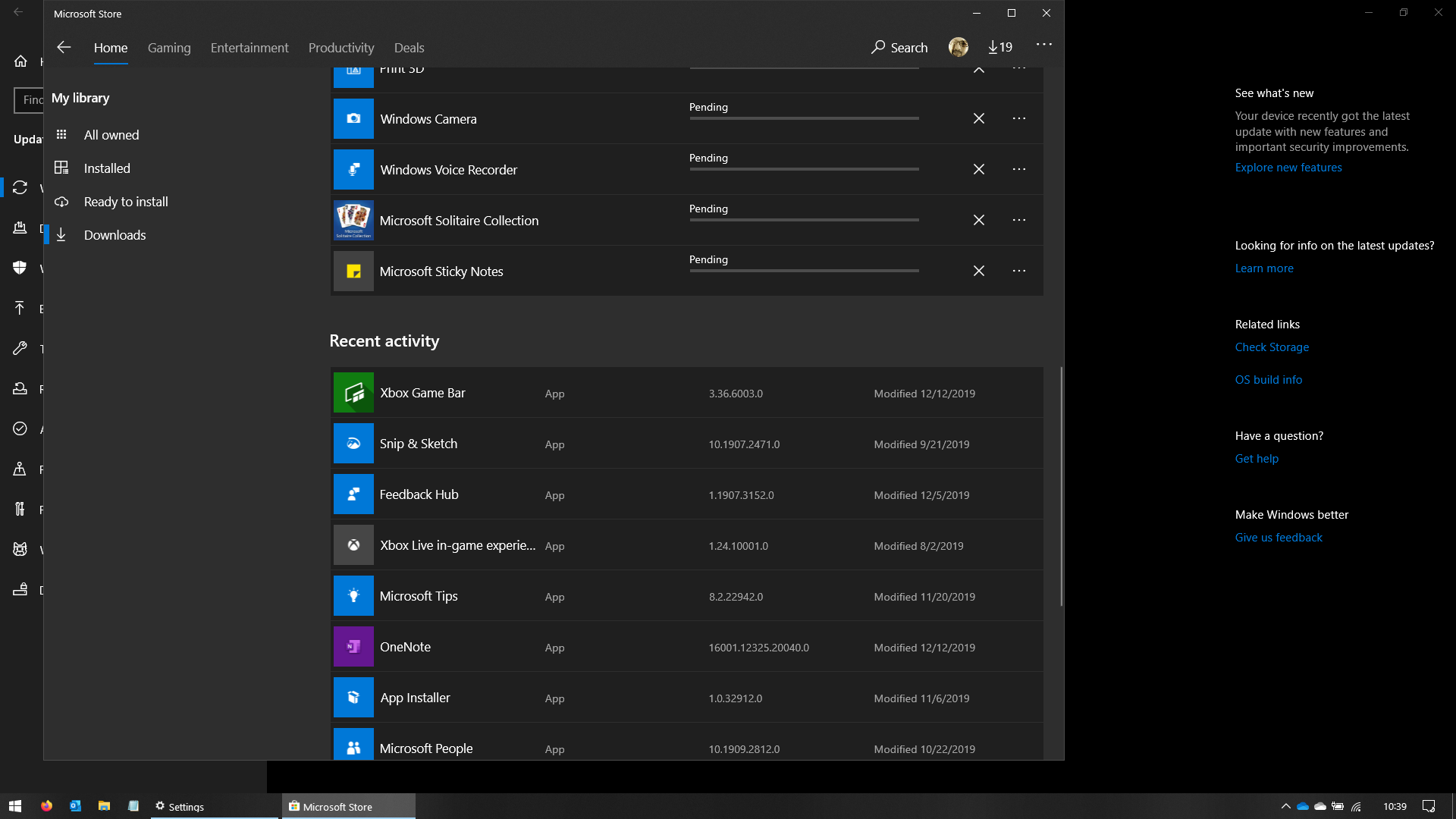Viewport: 1456px width, 819px height.
Task: Switch to the Home tab
Action: 111,48
